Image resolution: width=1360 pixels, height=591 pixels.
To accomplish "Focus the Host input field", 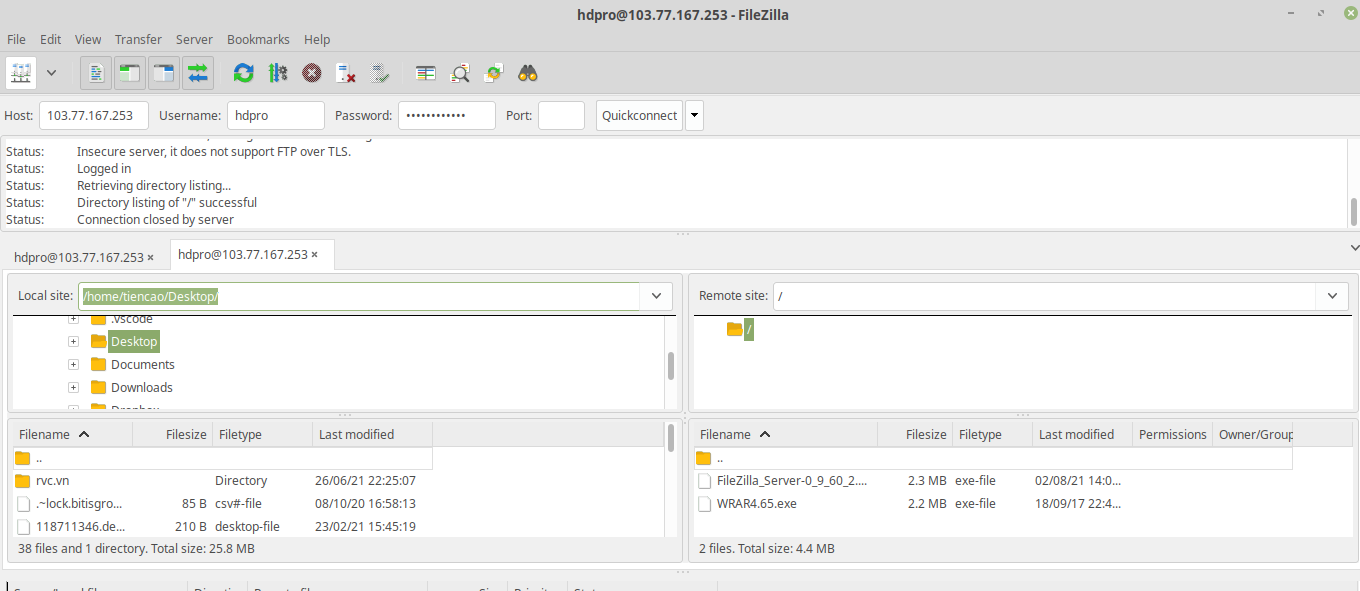I will 94,115.
